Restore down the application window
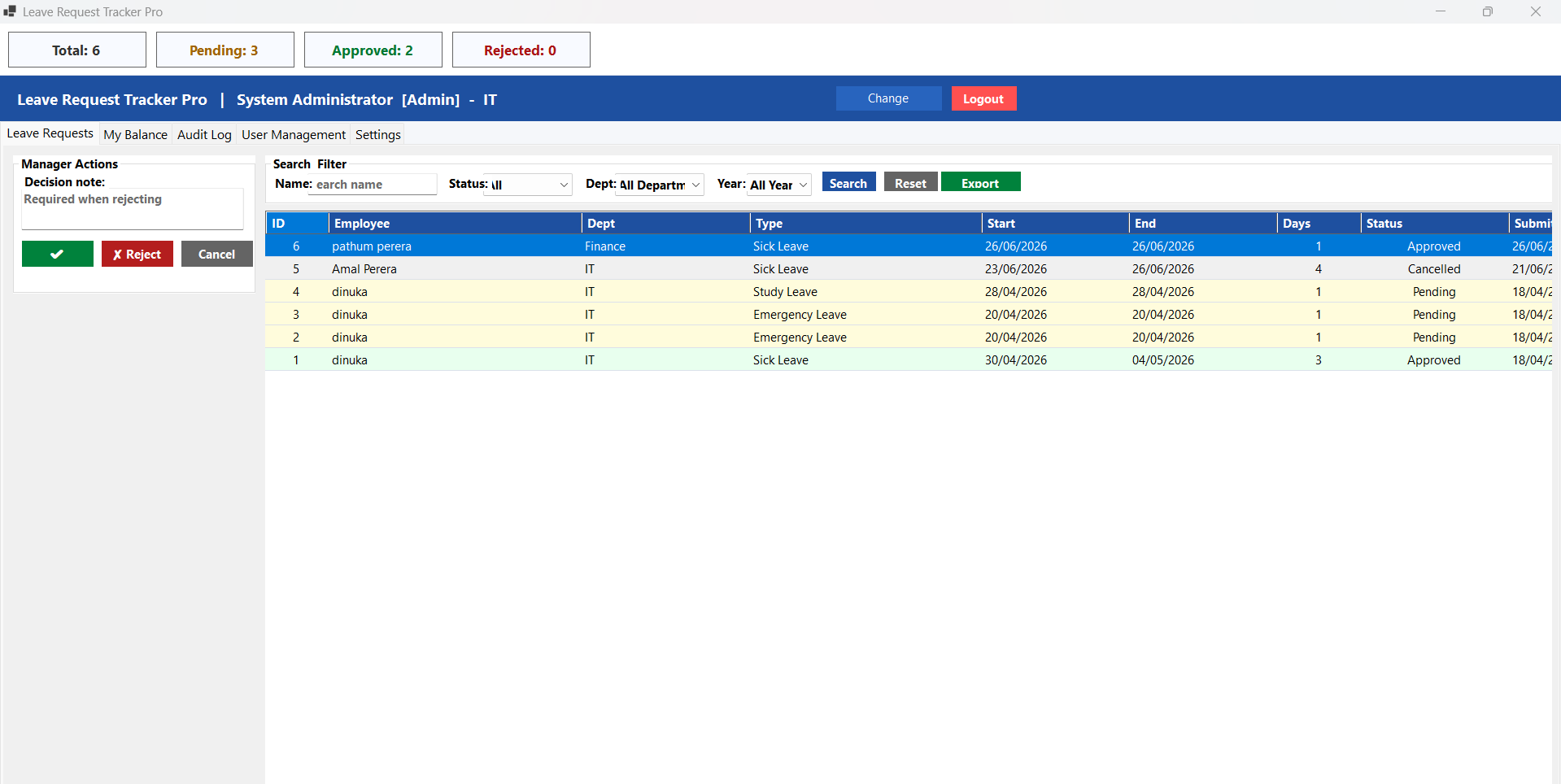The image size is (1561, 784). (x=1488, y=11)
